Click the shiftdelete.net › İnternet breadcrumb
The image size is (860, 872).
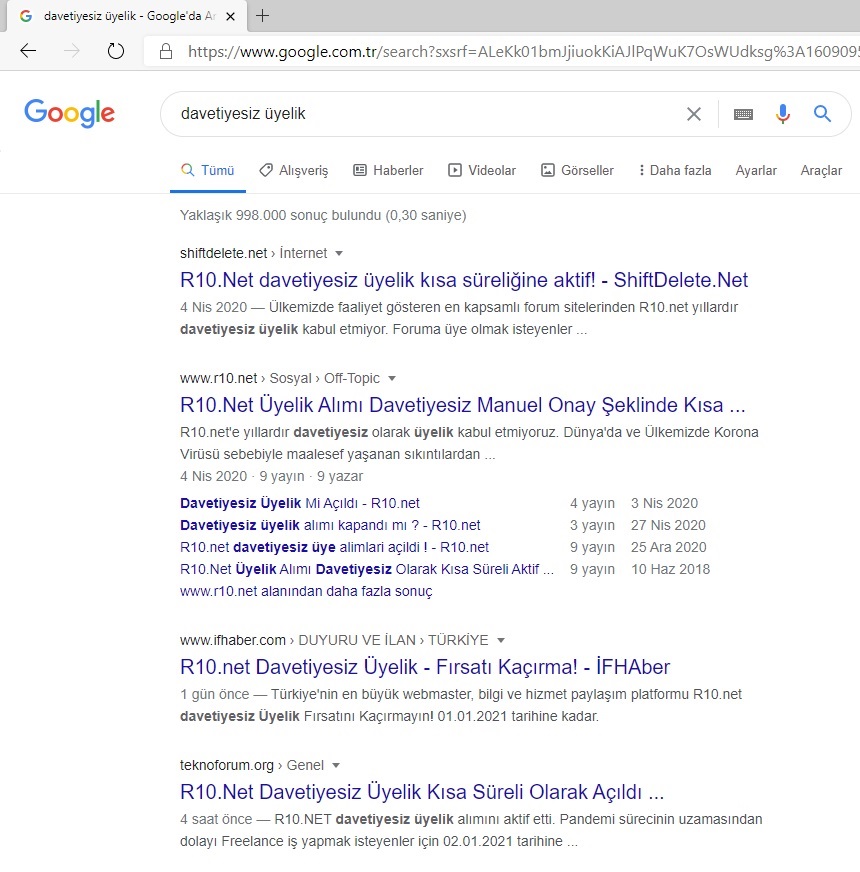point(253,254)
